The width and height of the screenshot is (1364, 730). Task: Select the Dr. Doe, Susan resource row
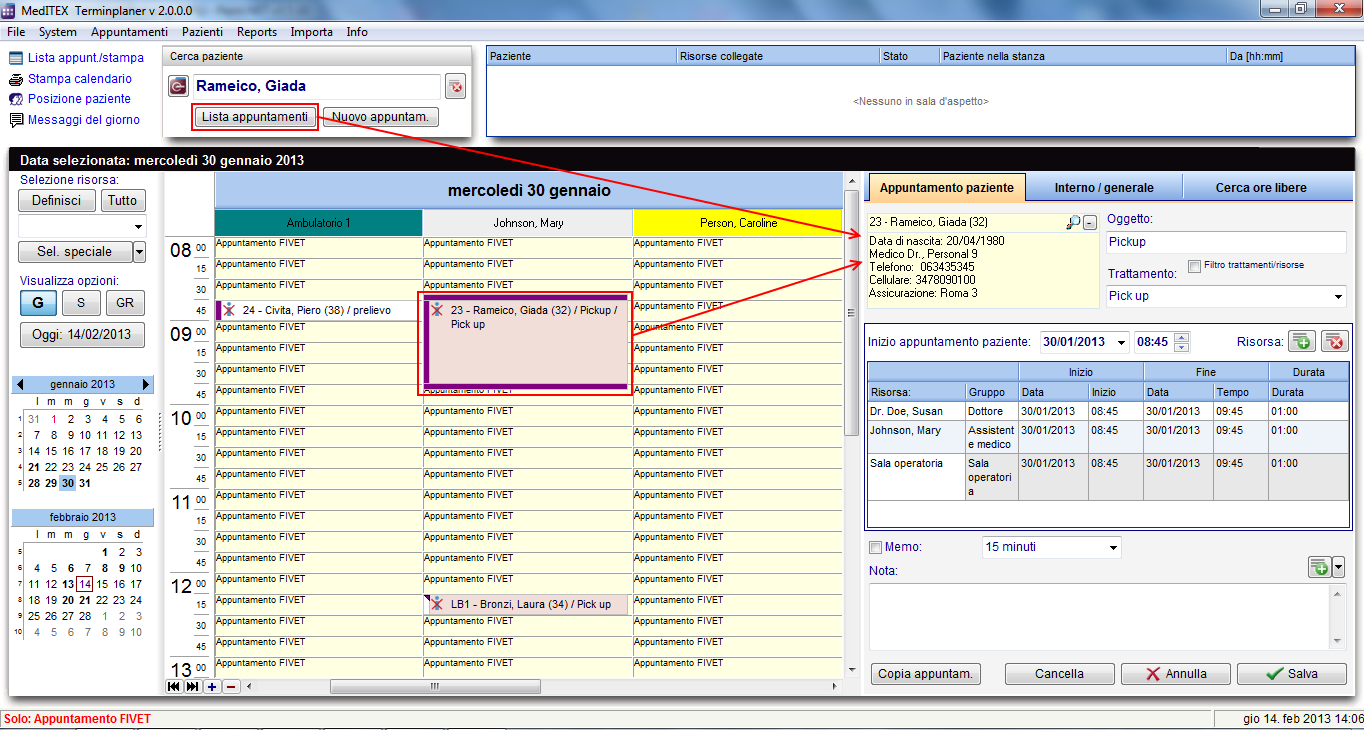pyautogui.click(x=1108, y=411)
